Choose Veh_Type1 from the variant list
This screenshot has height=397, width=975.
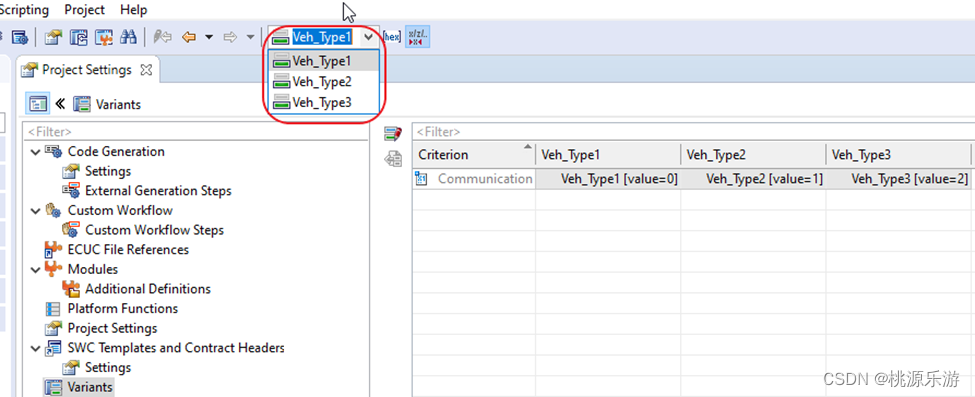(323, 61)
